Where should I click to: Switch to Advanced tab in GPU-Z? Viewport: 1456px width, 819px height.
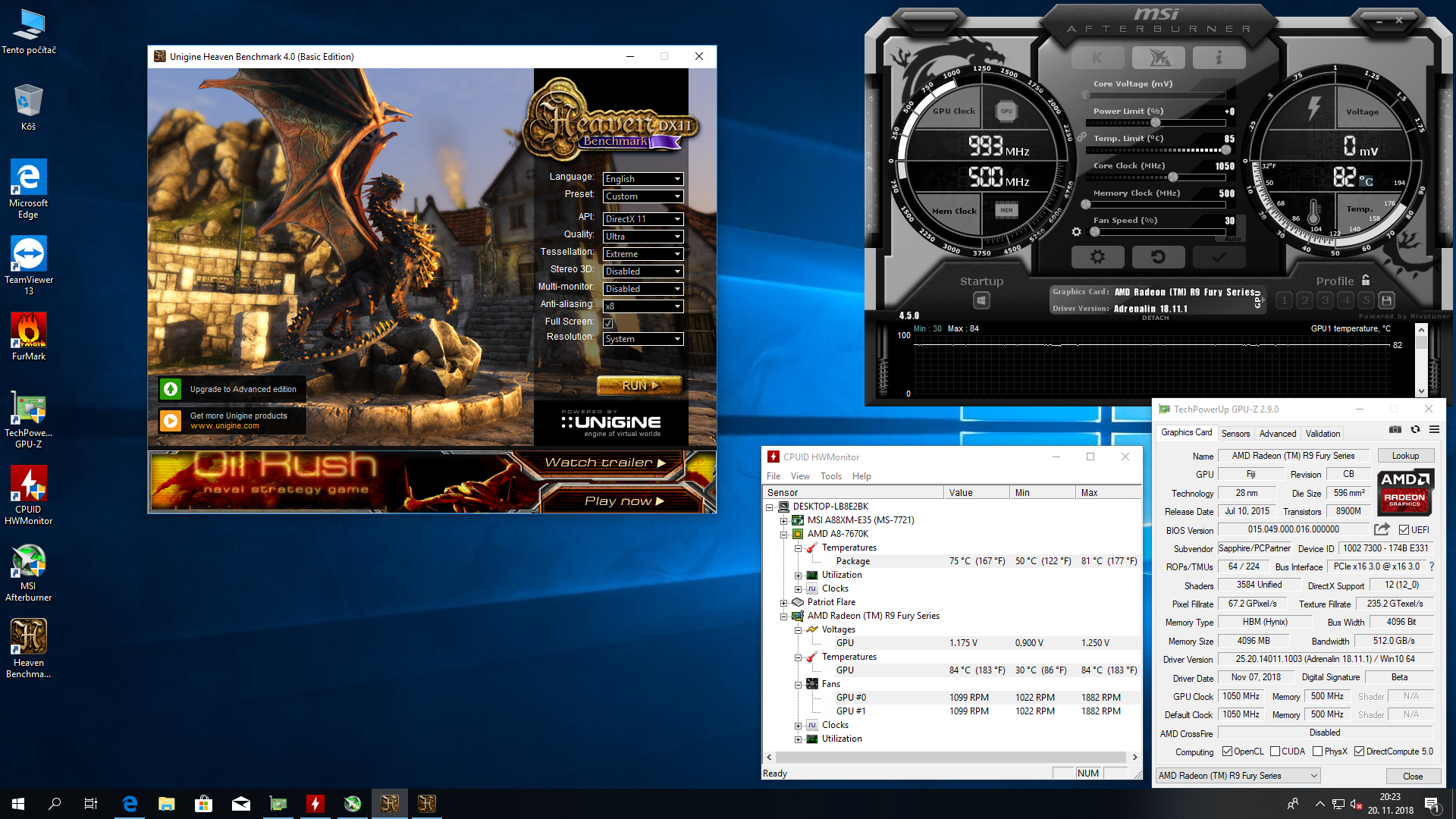[1278, 434]
